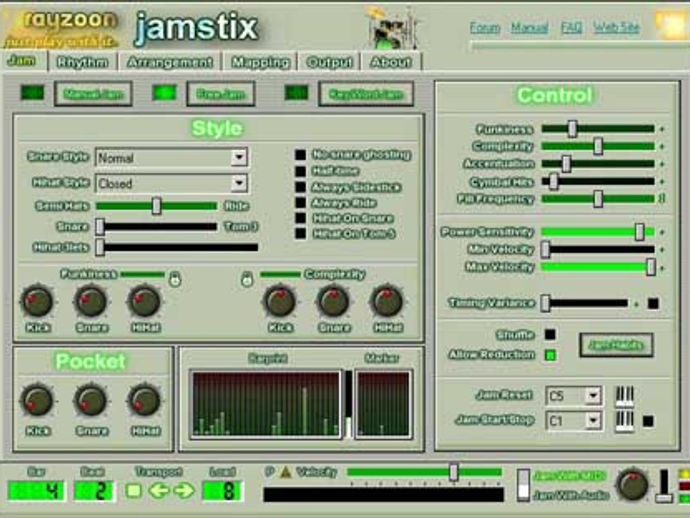Toggle the Funkiness lock icon
Viewport: 690px width, 518px height.
(175, 279)
